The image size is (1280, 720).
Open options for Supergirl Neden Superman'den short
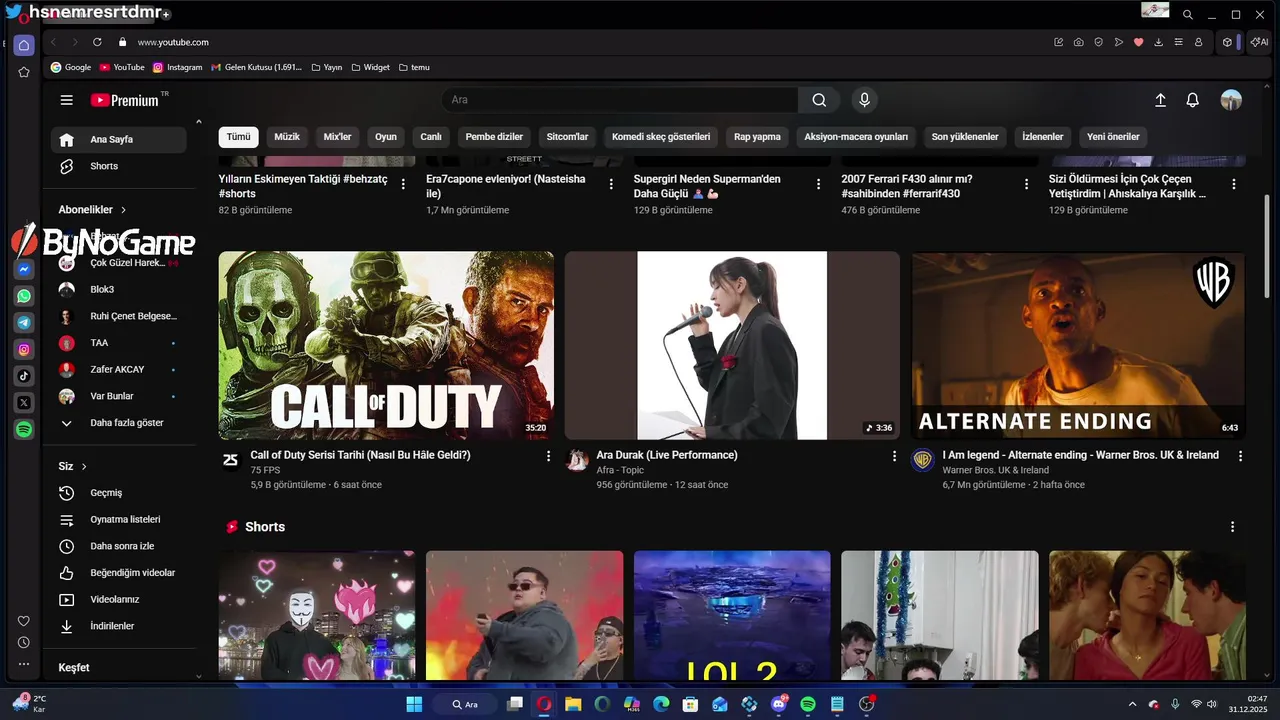point(818,184)
